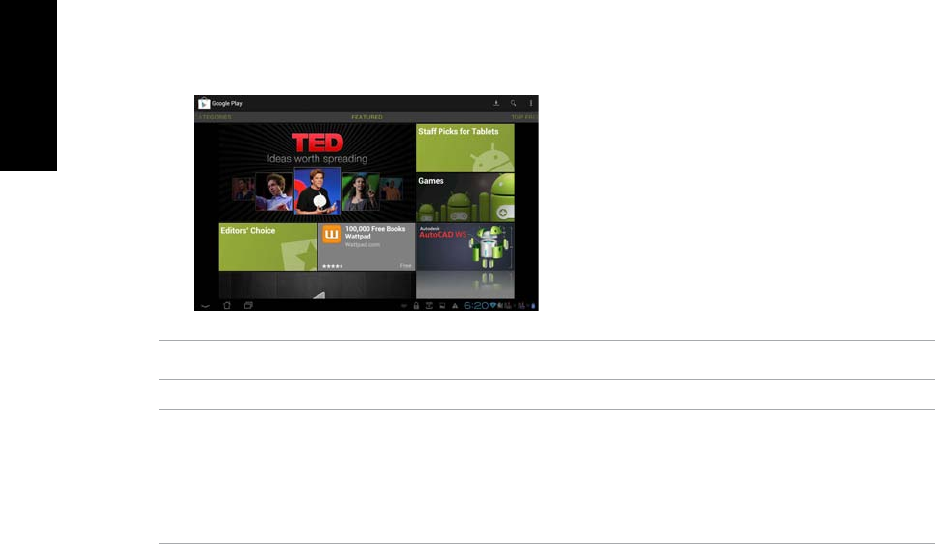
Task: Tap the Android back navigation icon
Action: point(205,305)
